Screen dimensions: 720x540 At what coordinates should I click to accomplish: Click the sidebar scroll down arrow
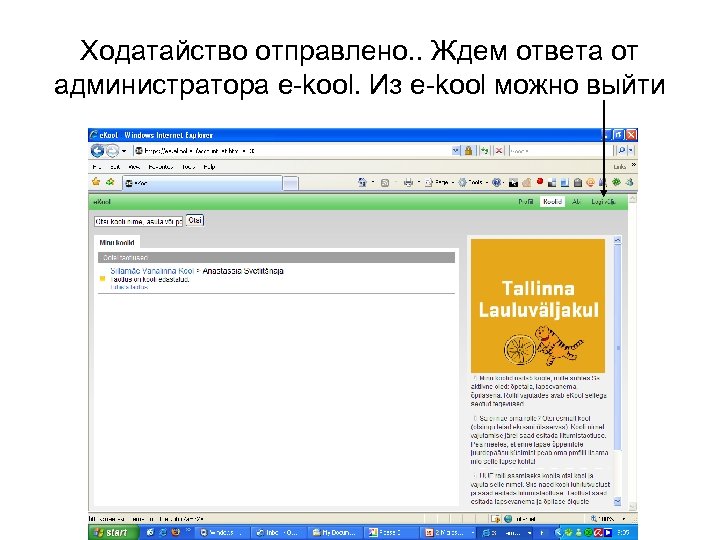click(x=618, y=501)
